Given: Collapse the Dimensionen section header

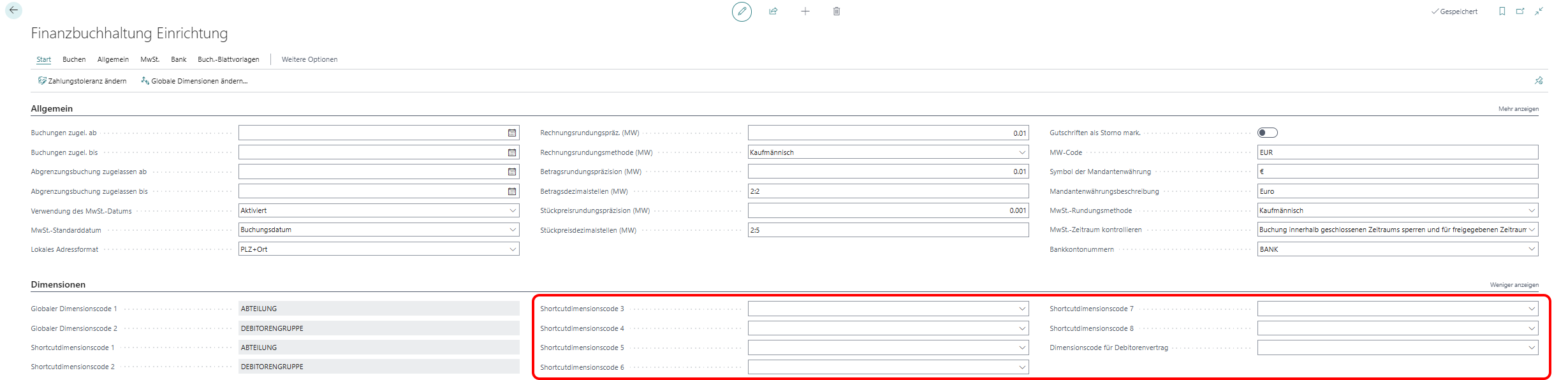Looking at the screenshot, I should pyautogui.click(x=58, y=284).
